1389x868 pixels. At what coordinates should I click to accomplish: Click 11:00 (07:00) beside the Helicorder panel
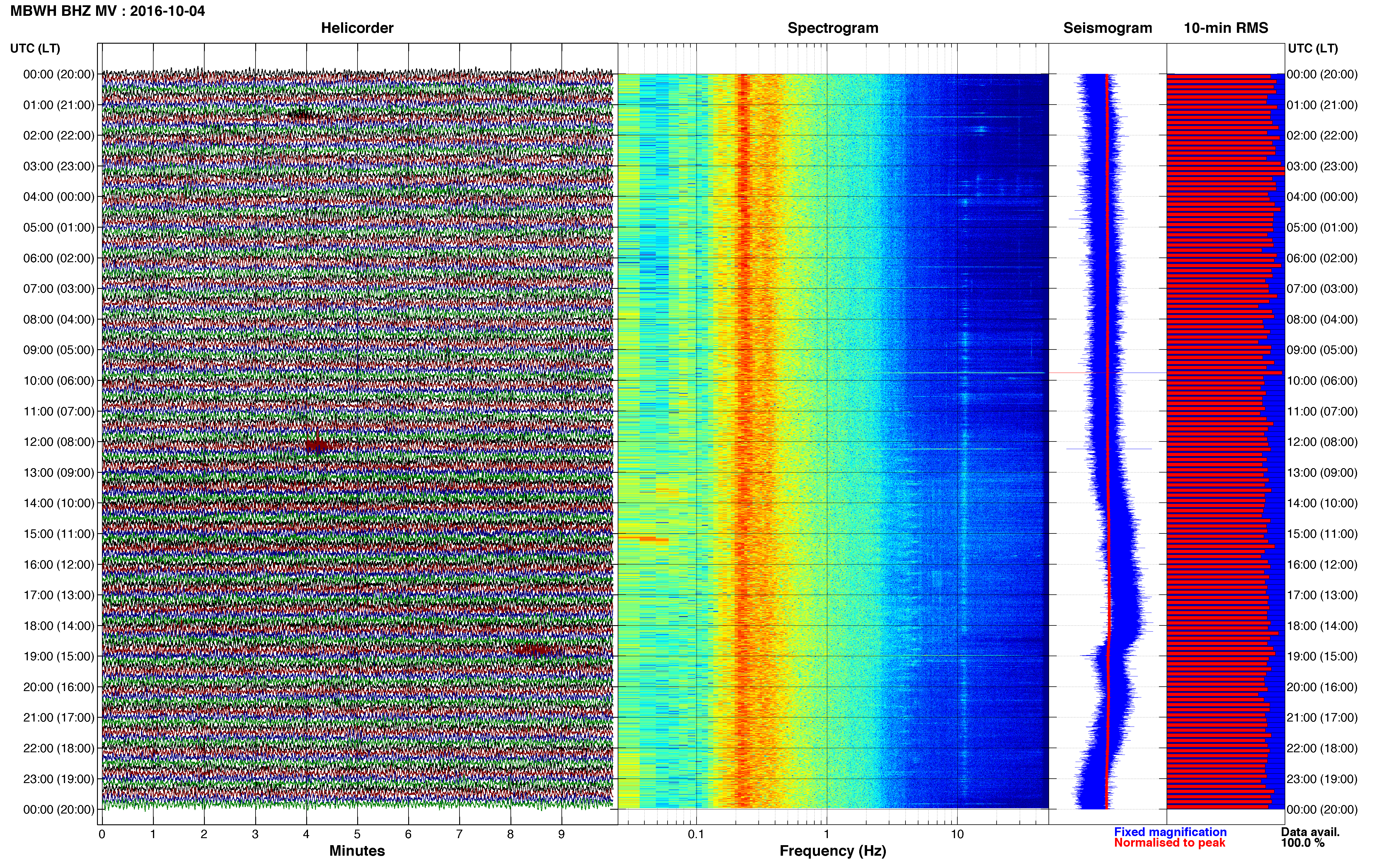click(59, 412)
